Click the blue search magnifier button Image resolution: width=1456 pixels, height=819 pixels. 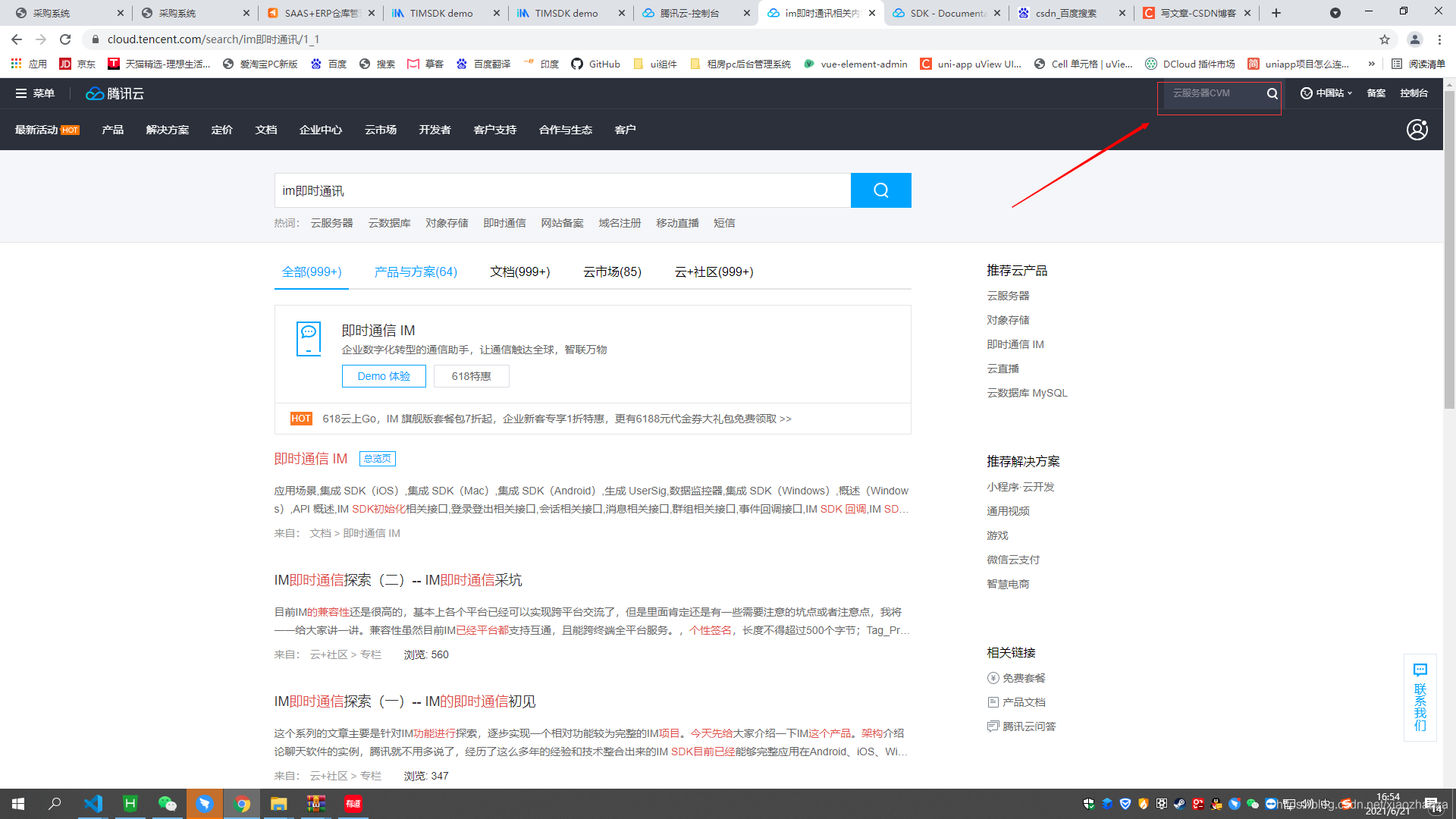(880, 190)
